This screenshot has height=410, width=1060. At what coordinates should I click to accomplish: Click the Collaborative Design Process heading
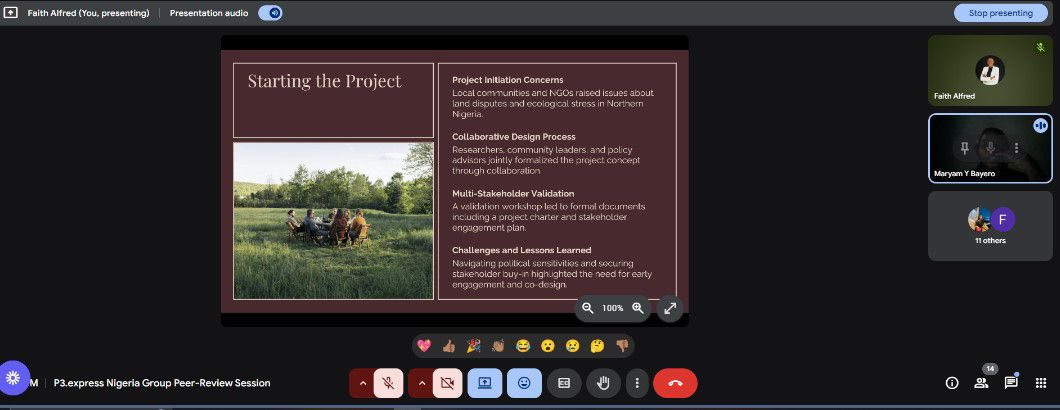(x=514, y=137)
